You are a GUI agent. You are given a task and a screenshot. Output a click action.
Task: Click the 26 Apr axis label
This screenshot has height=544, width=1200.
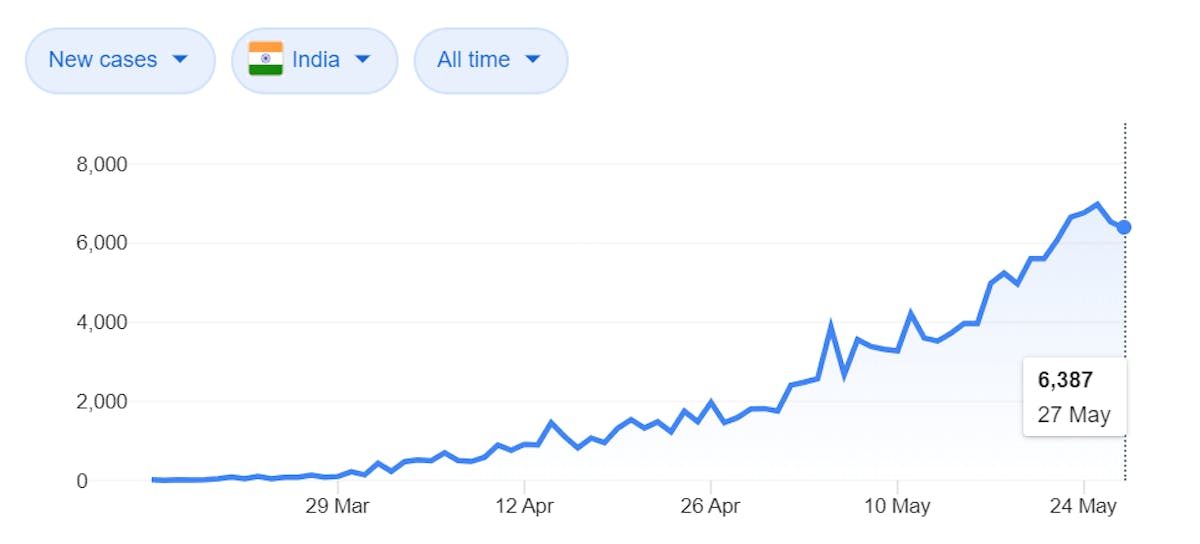click(710, 507)
